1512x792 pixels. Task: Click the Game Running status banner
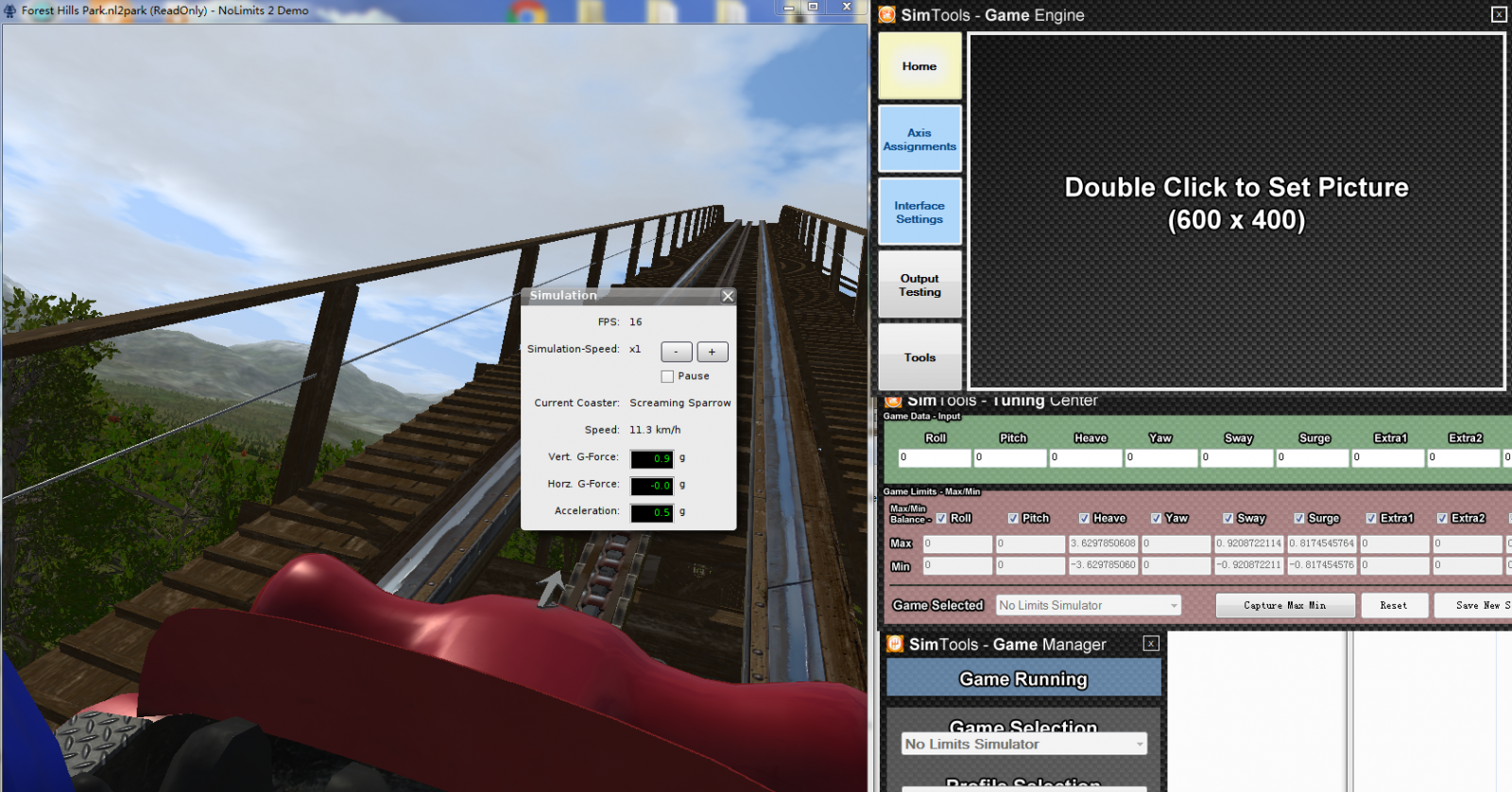point(1023,679)
